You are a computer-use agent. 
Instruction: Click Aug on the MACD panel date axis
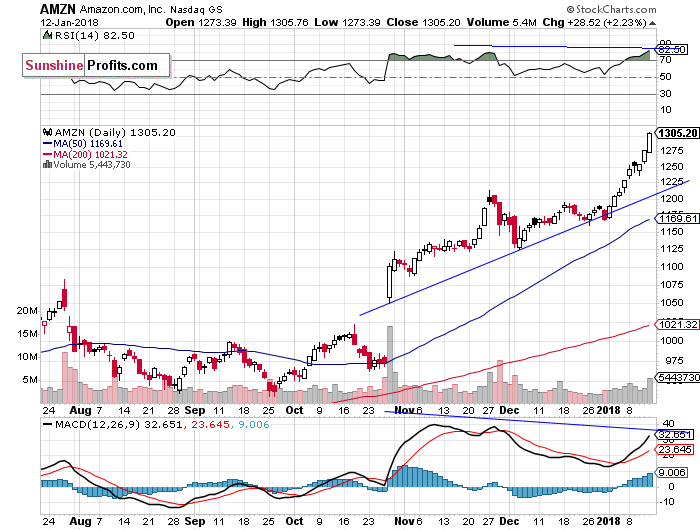pyautogui.click(x=80, y=521)
